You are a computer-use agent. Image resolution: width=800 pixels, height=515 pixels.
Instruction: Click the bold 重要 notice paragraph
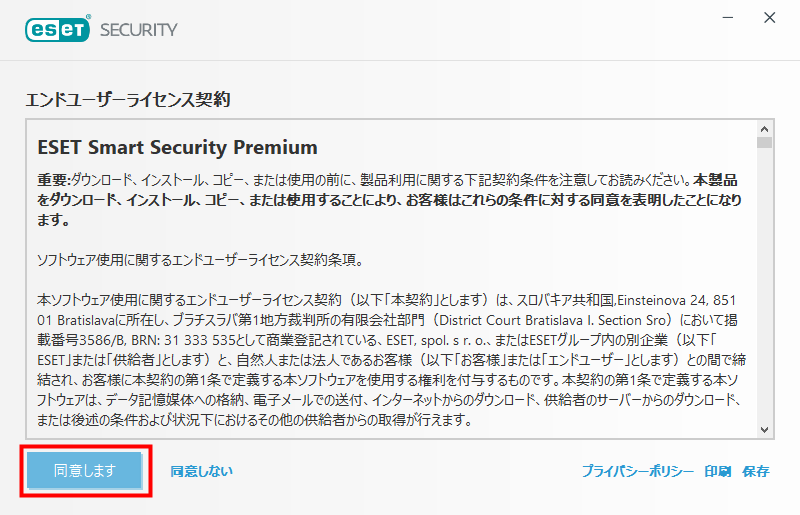point(390,200)
